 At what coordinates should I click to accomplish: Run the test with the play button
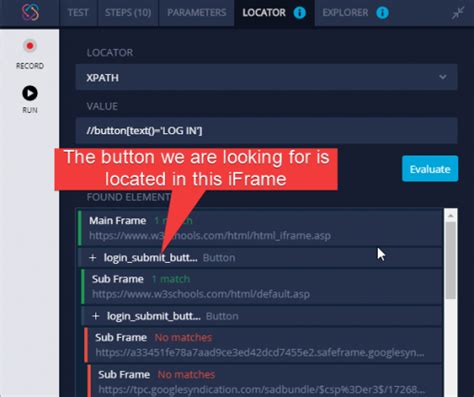pyautogui.click(x=30, y=93)
